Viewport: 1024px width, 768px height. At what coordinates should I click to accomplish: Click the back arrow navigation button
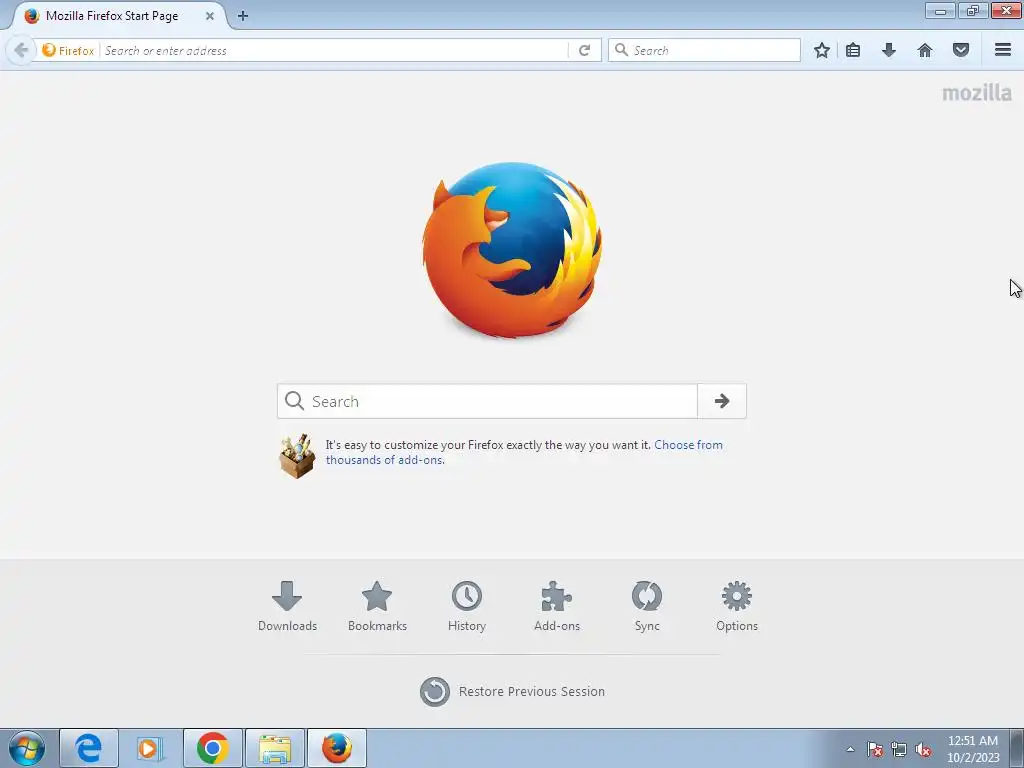21,50
